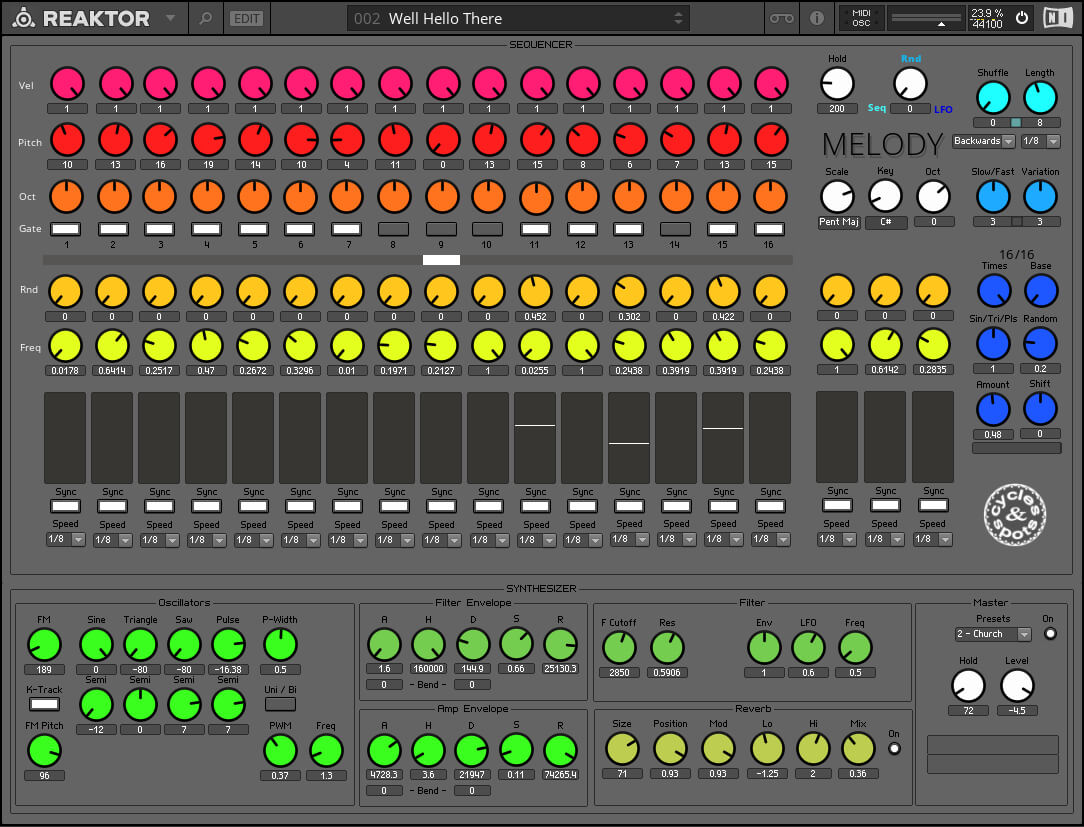Click the Res filter knob
The height and width of the screenshot is (827, 1084).
667,648
